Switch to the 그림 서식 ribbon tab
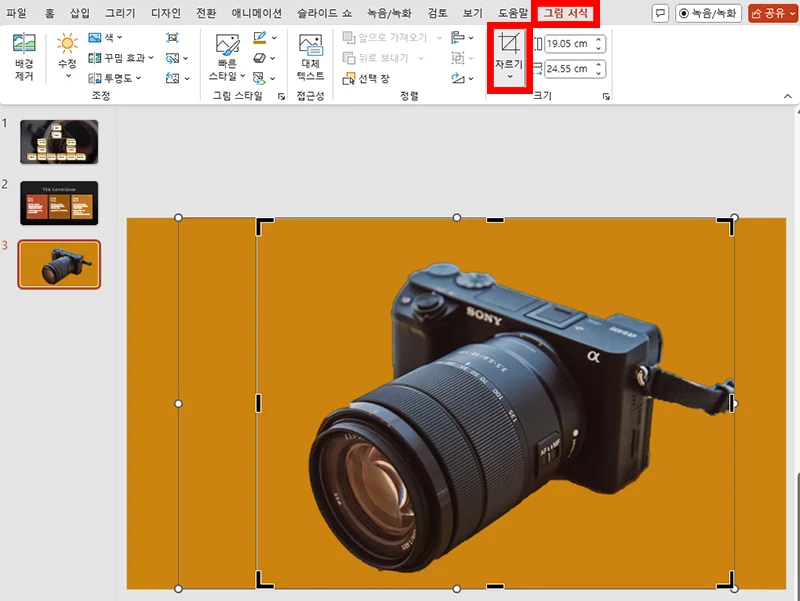Viewport: 800px width, 601px height. pos(565,11)
